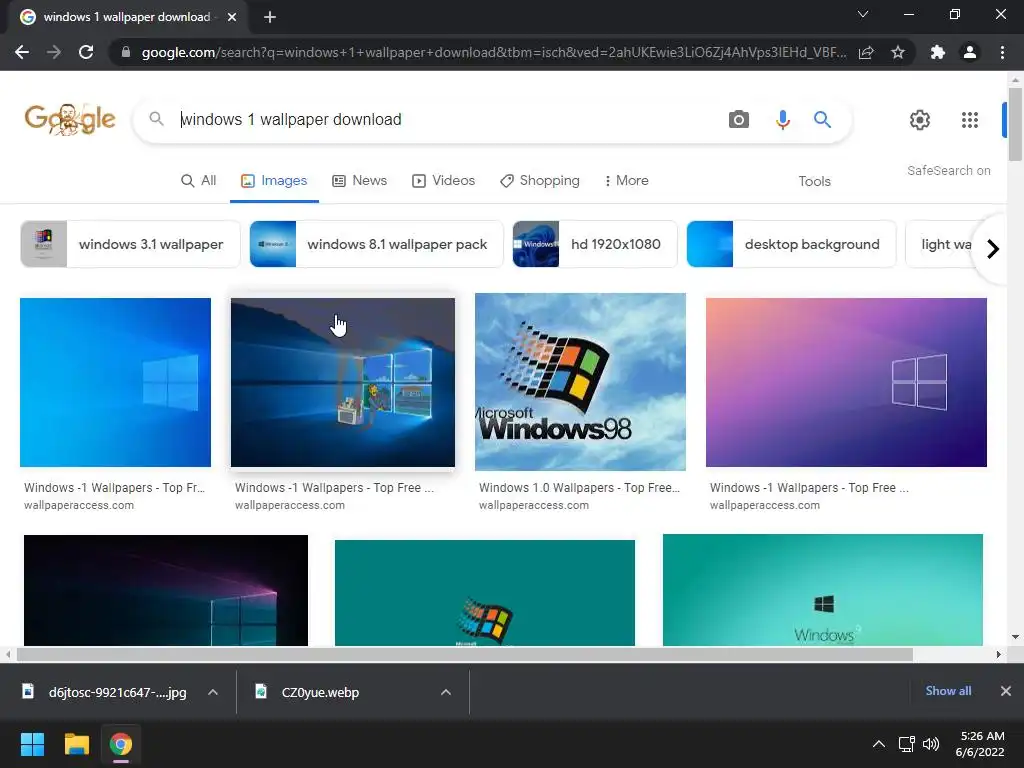Select the 'windows 3.1 wallpaper' suggestion chip
The image size is (1024, 768).
tap(130, 244)
